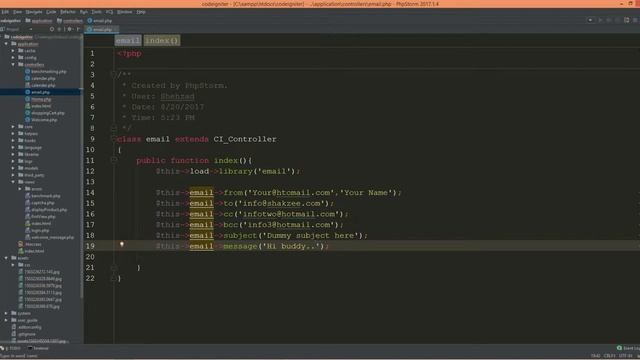The image size is (640, 360).
Task: Click the line with 'Dummy subject here'
Action: tap(262, 236)
